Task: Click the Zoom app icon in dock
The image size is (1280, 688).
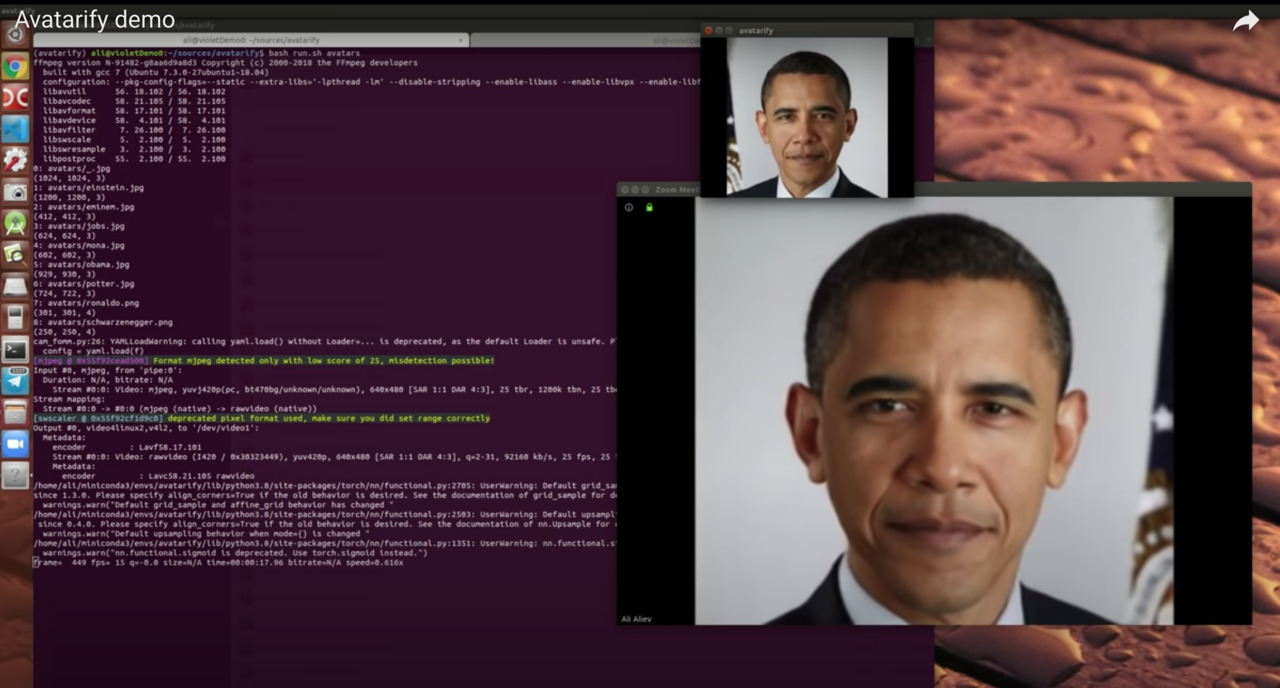Action: pyautogui.click(x=15, y=443)
